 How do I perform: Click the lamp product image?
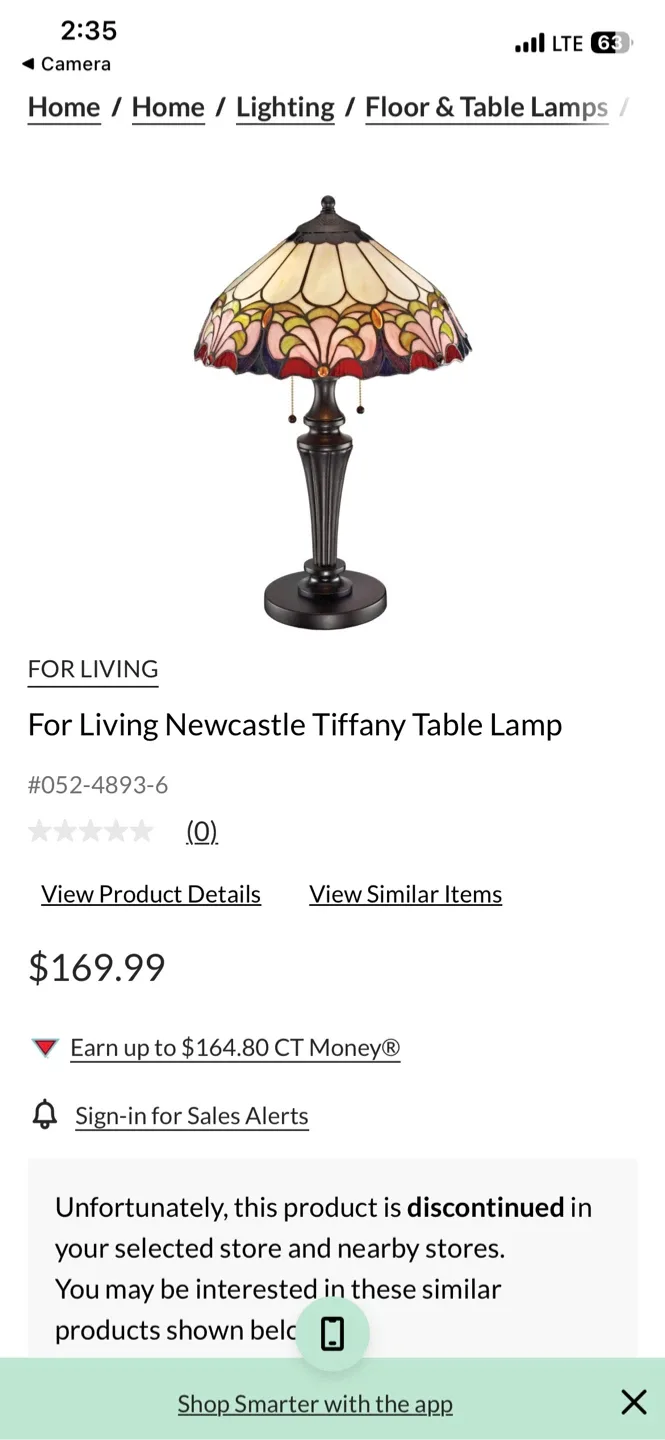pos(332,400)
